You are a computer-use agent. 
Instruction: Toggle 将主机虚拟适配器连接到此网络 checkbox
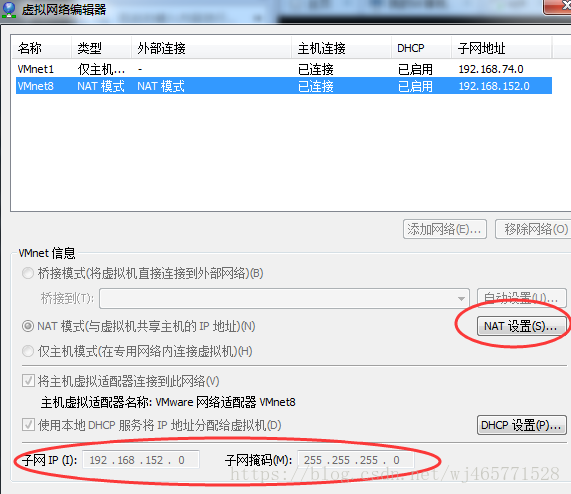[x=28, y=381]
